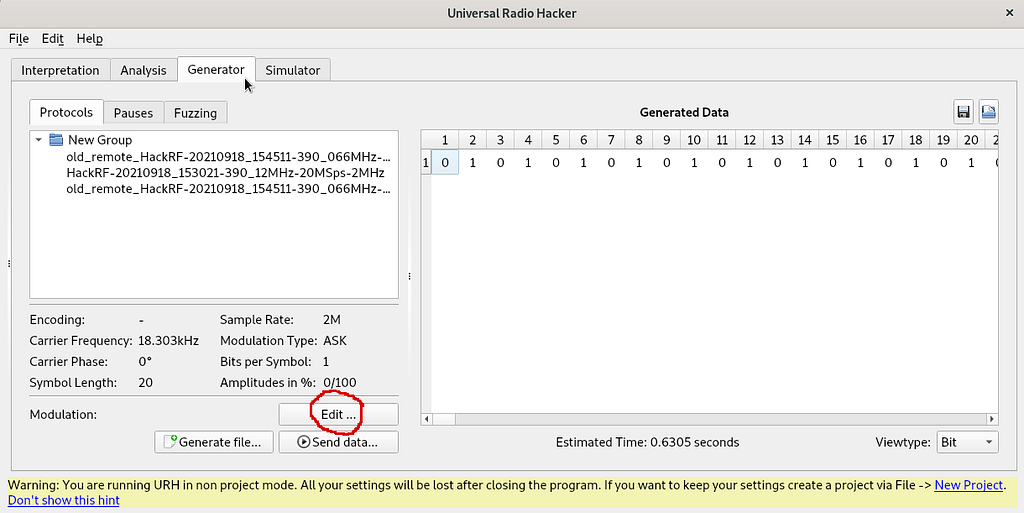
Task: Select the first old_remote_HackRF protocol entry
Action: (229, 157)
